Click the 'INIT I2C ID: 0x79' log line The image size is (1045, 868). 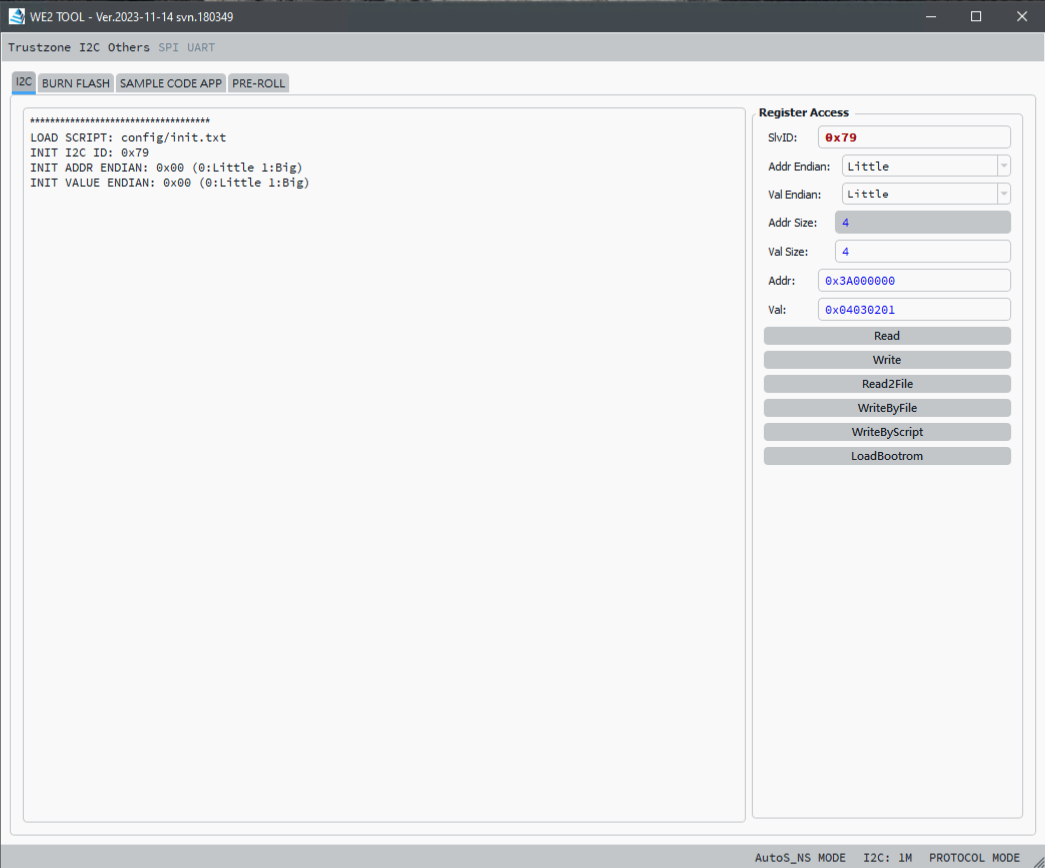[89, 153]
